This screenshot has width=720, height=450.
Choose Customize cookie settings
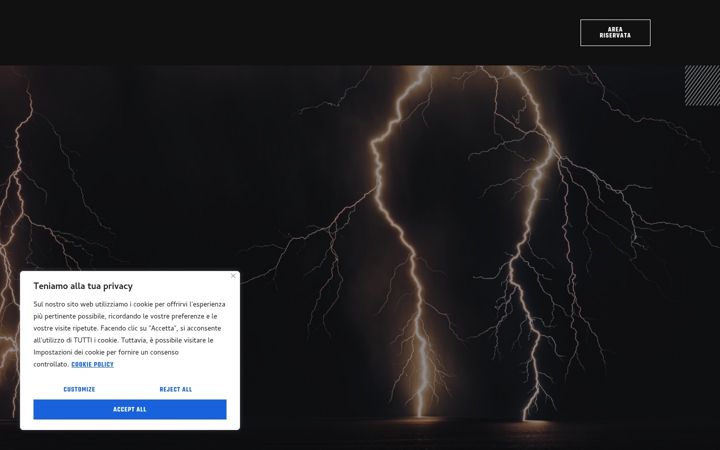pyautogui.click(x=79, y=389)
